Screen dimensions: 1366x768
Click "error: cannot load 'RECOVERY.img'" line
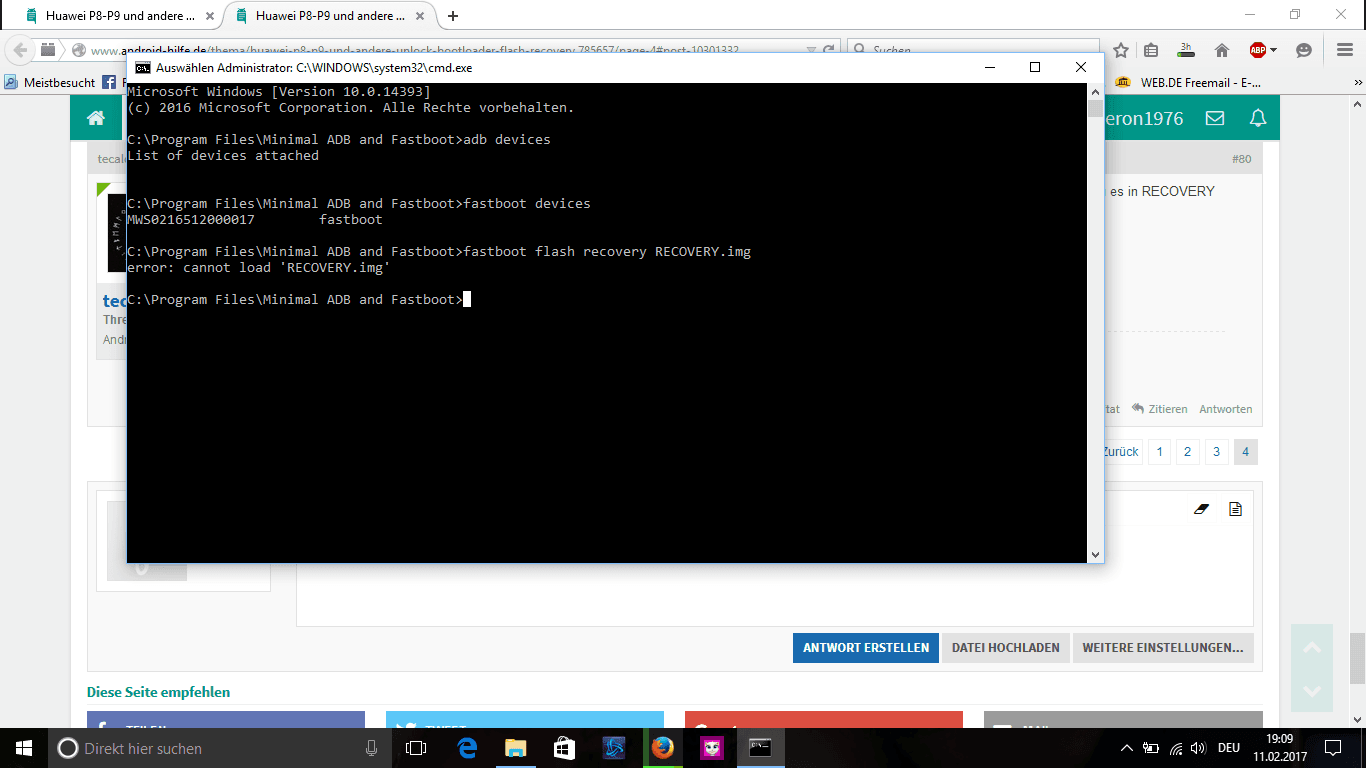coord(259,268)
